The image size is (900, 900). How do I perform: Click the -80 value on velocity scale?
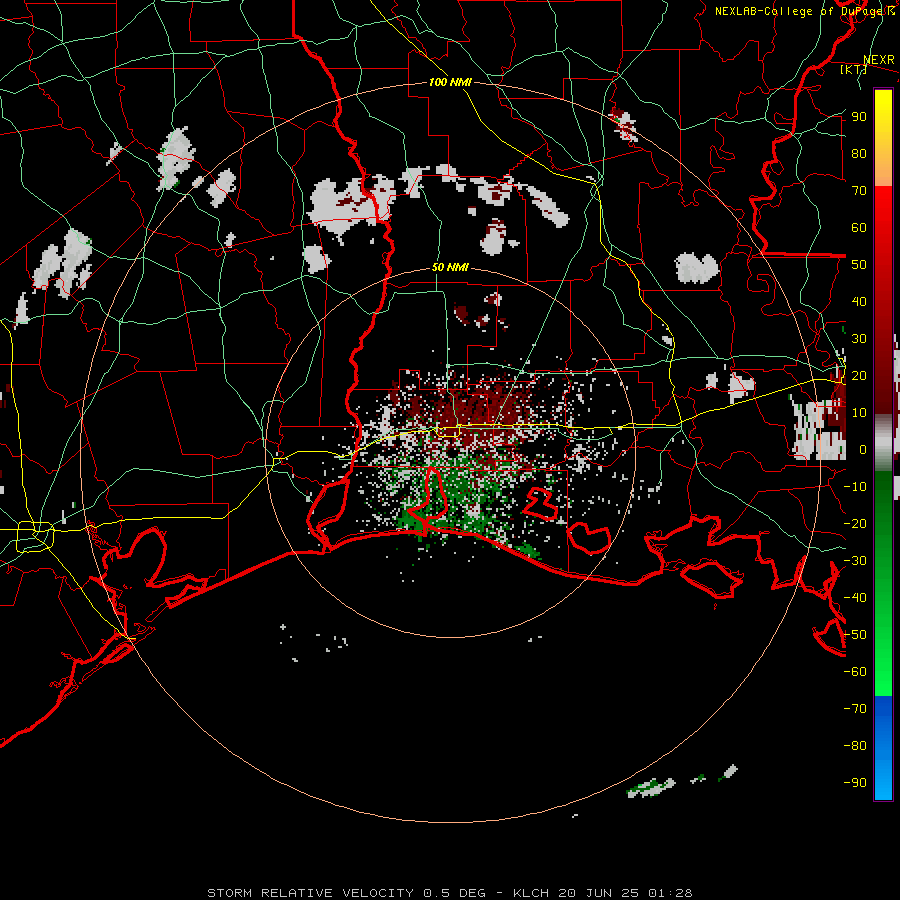pyautogui.click(x=855, y=746)
